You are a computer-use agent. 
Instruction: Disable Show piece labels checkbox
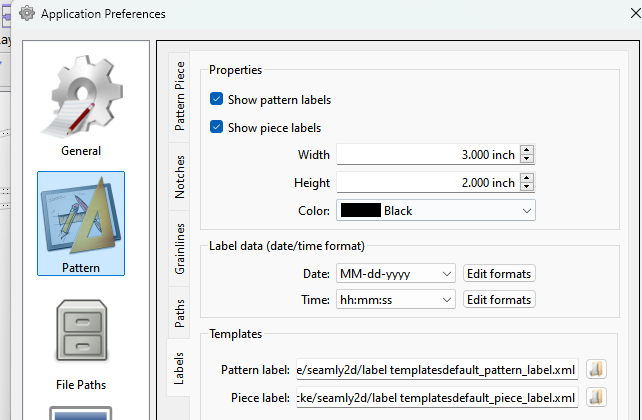tap(217, 128)
